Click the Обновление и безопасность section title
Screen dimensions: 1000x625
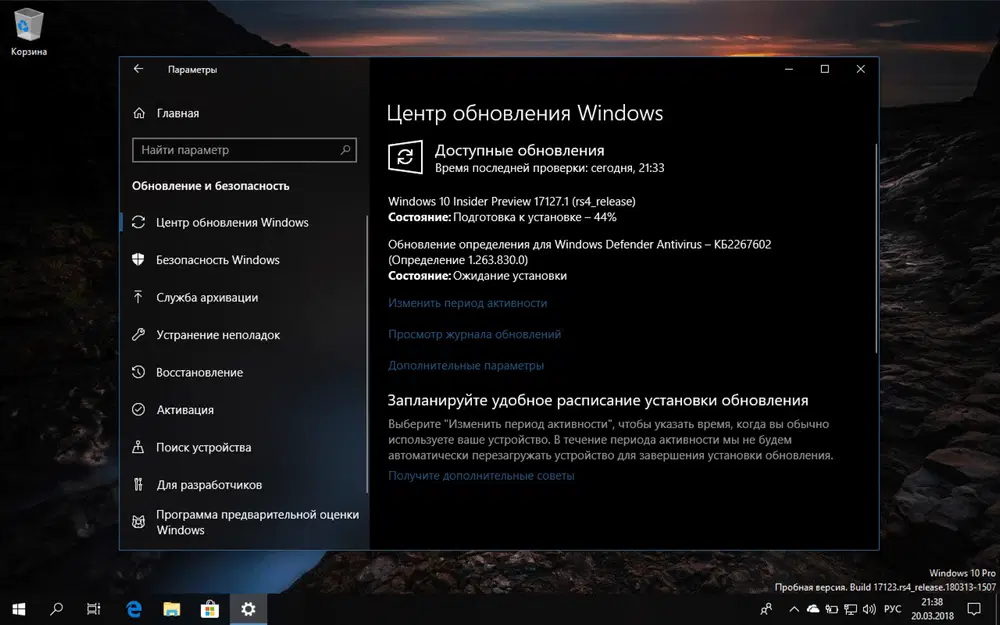click(210, 186)
